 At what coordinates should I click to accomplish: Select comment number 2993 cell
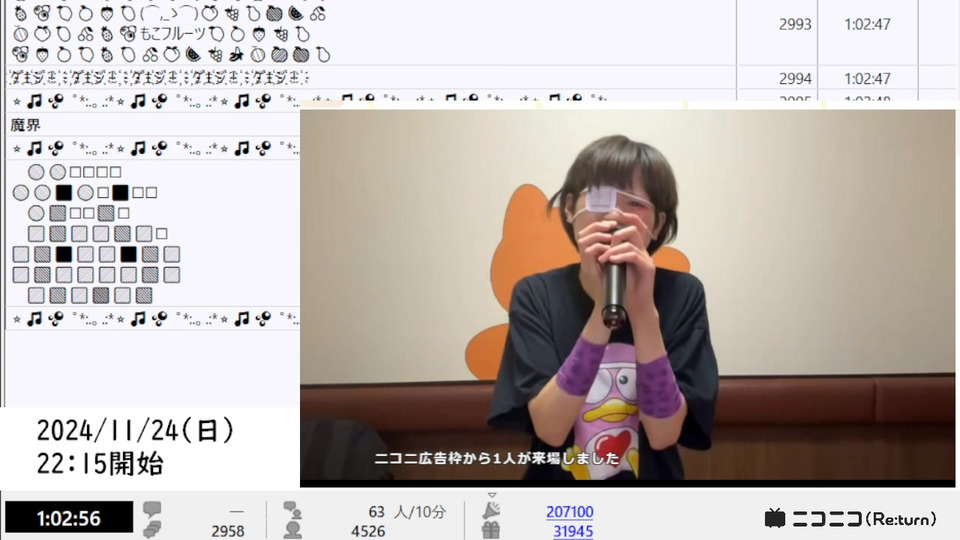(777, 24)
